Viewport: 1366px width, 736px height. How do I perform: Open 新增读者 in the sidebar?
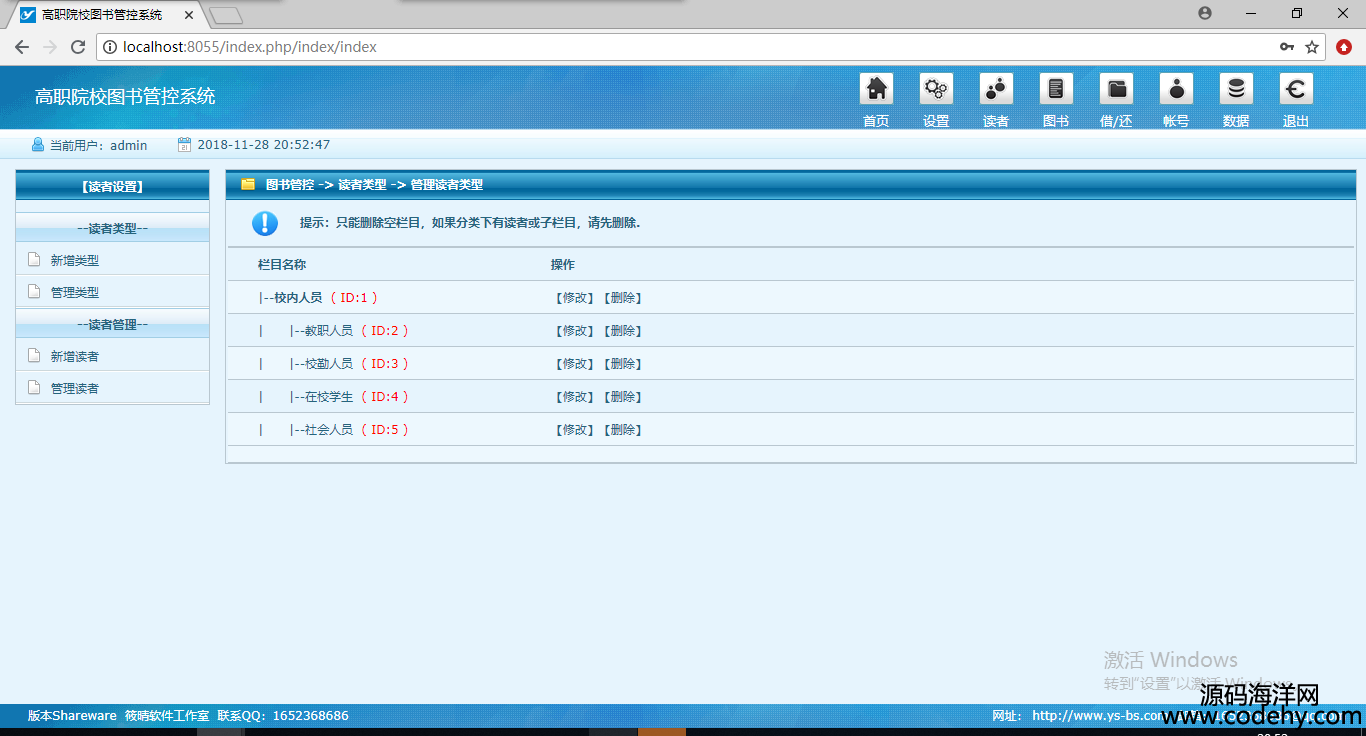(x=75, y=356)
